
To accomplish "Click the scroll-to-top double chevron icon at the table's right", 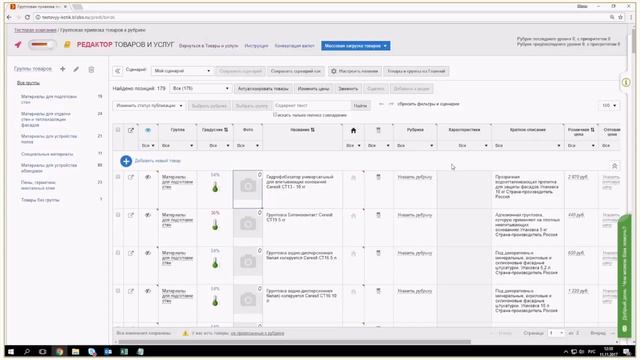I will 614,166.
